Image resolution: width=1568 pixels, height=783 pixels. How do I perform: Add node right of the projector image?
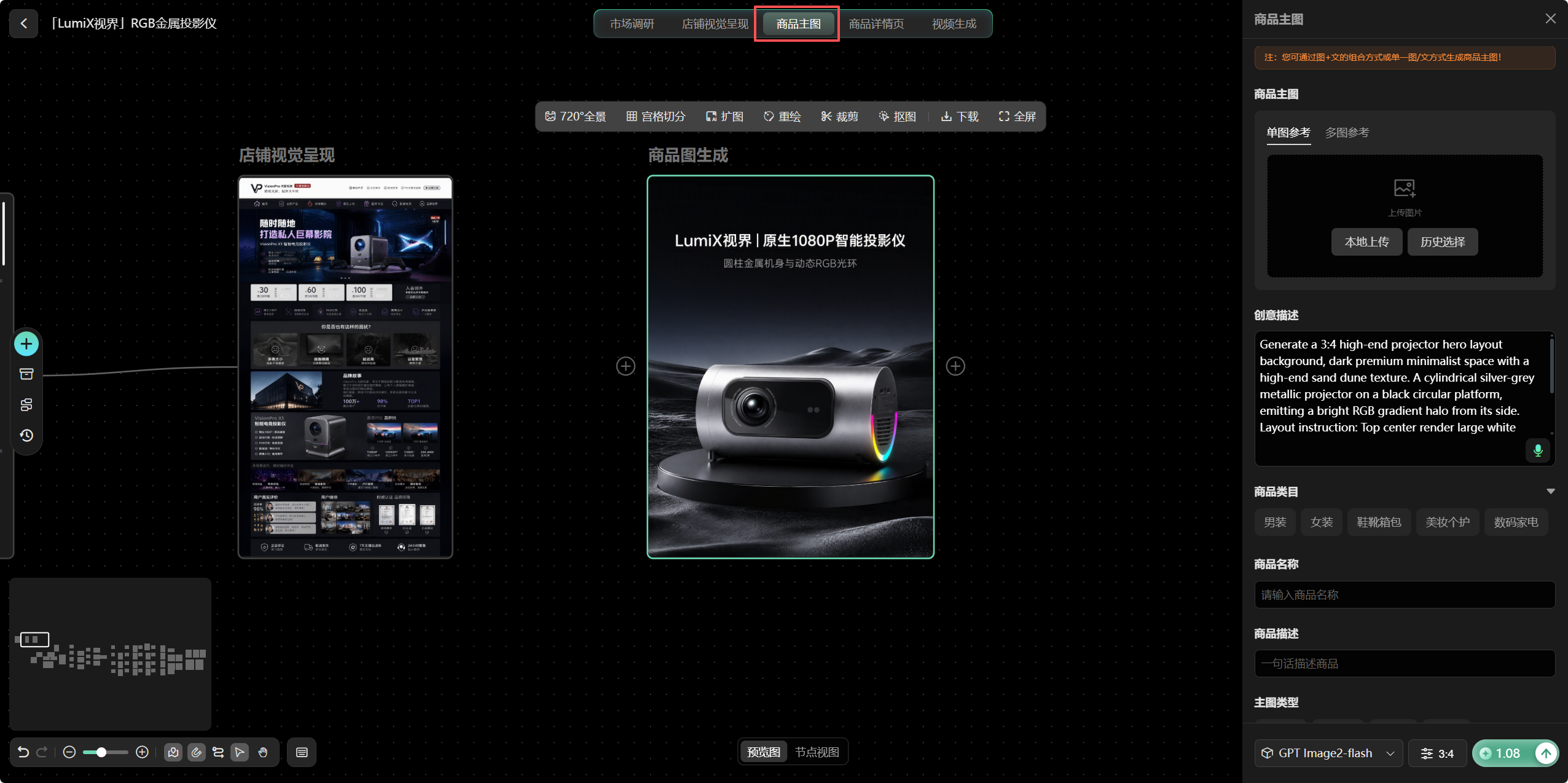click(x=955, y=366)
